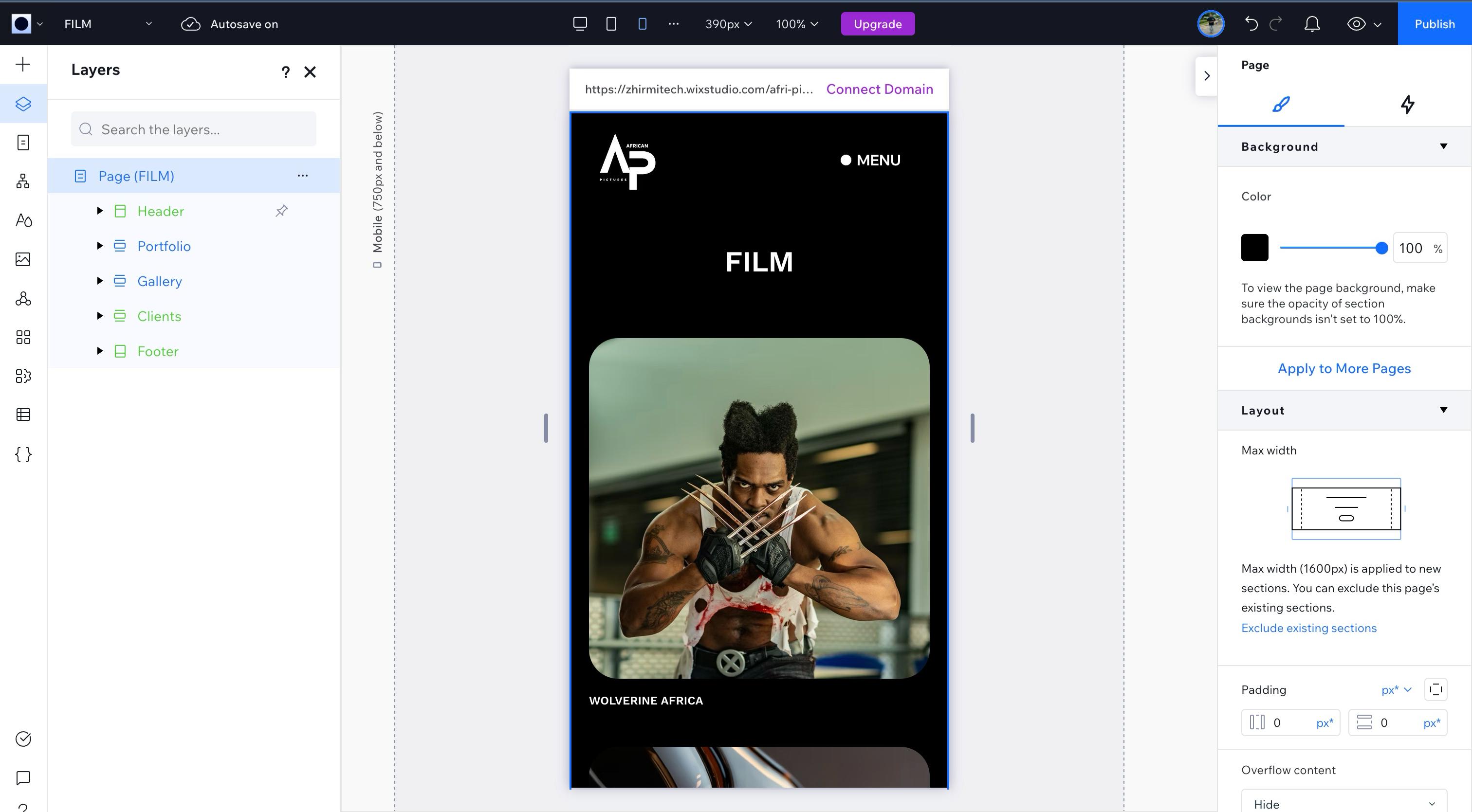Expand the Portfolio layer
This screenshot has height=812, width=1472.
(100, 246)
